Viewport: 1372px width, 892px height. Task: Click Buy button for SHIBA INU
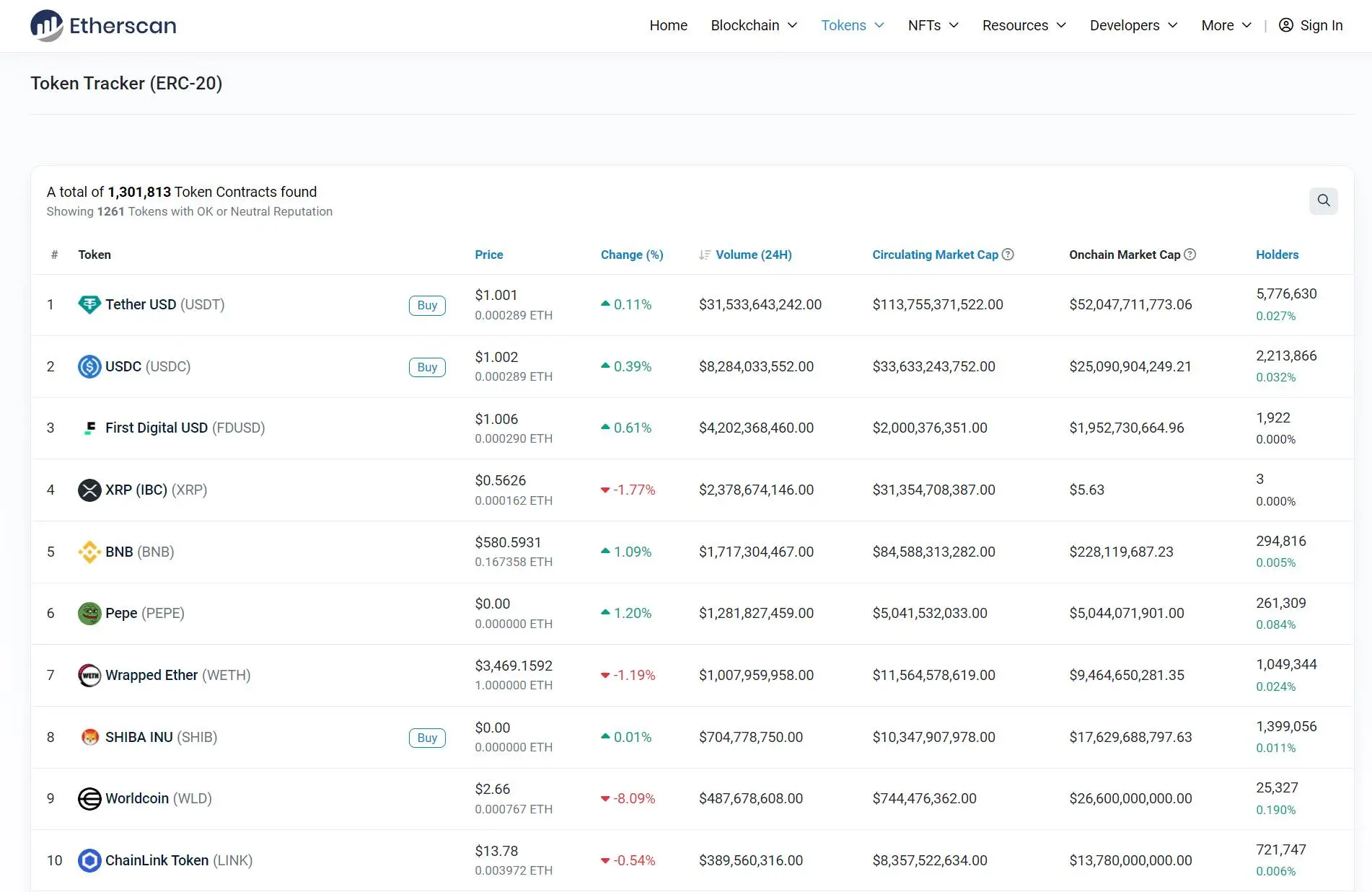427,738
